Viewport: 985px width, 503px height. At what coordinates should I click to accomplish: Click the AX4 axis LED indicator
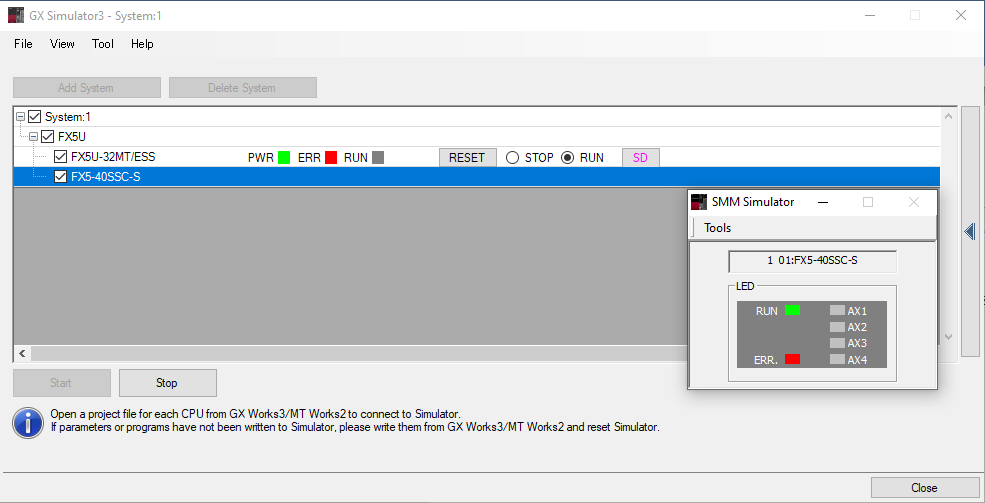click(x=837, y=359)
